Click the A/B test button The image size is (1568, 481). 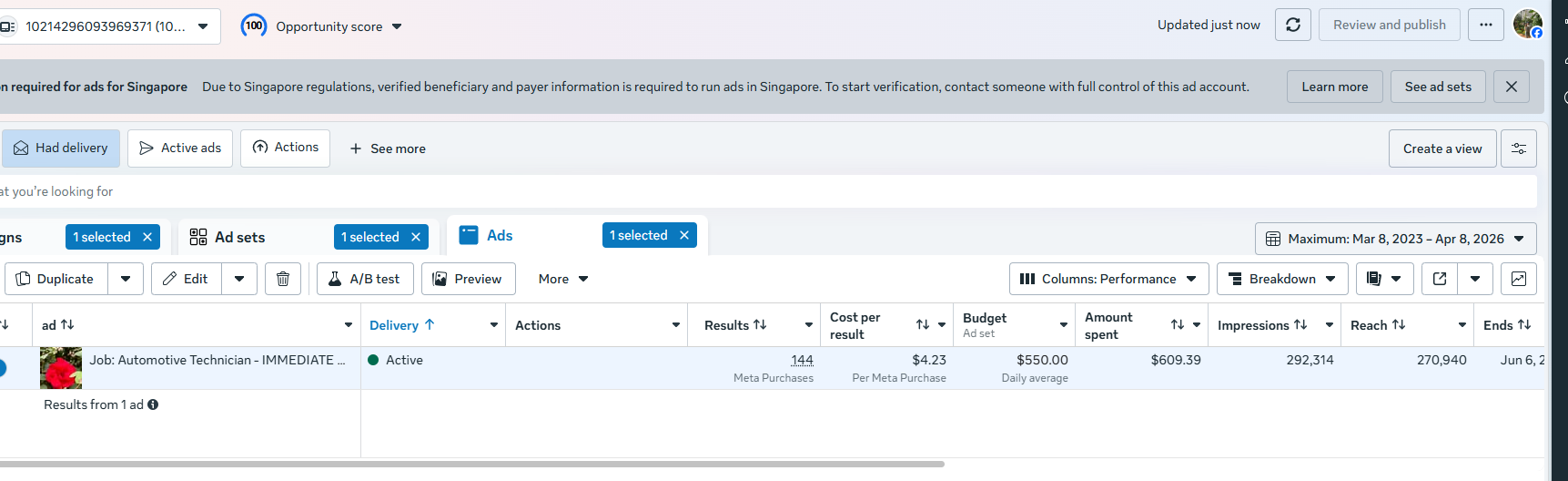tap(364, 279)
